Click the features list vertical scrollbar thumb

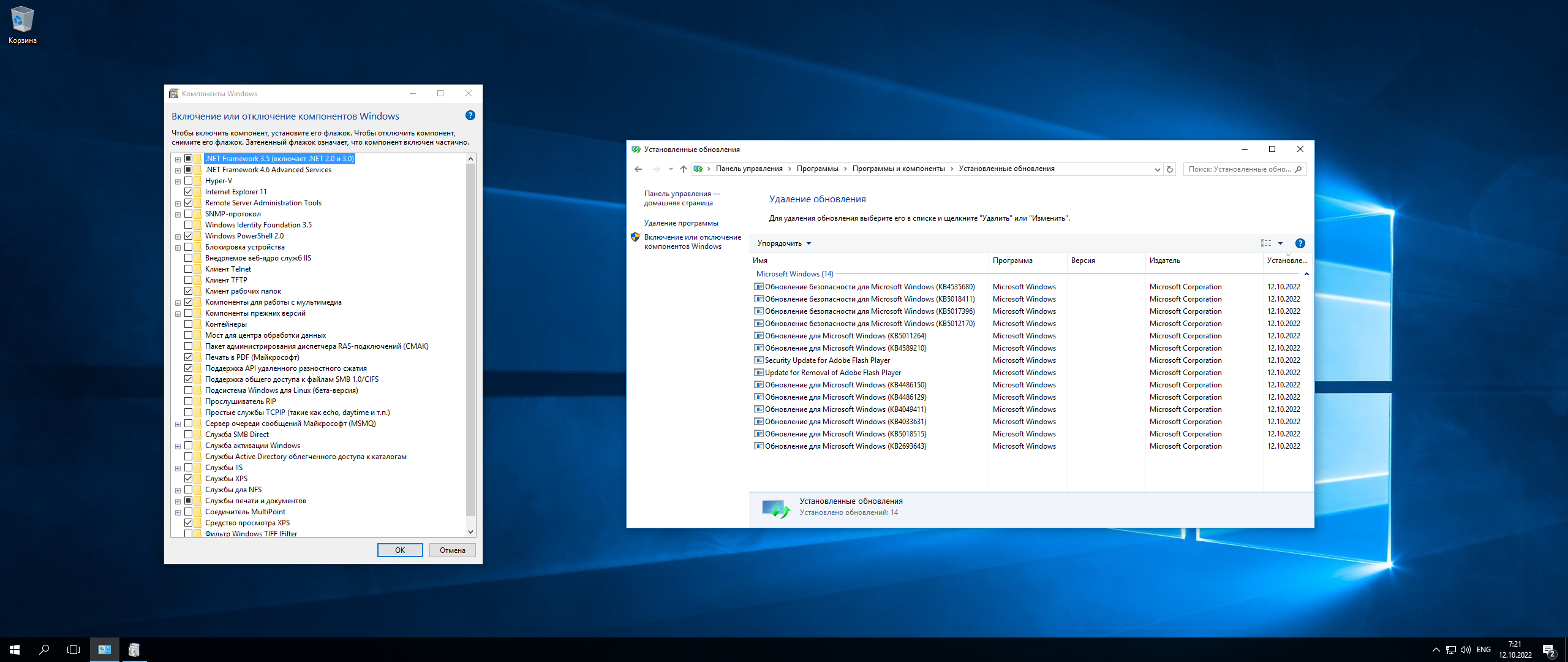[470, 340]
